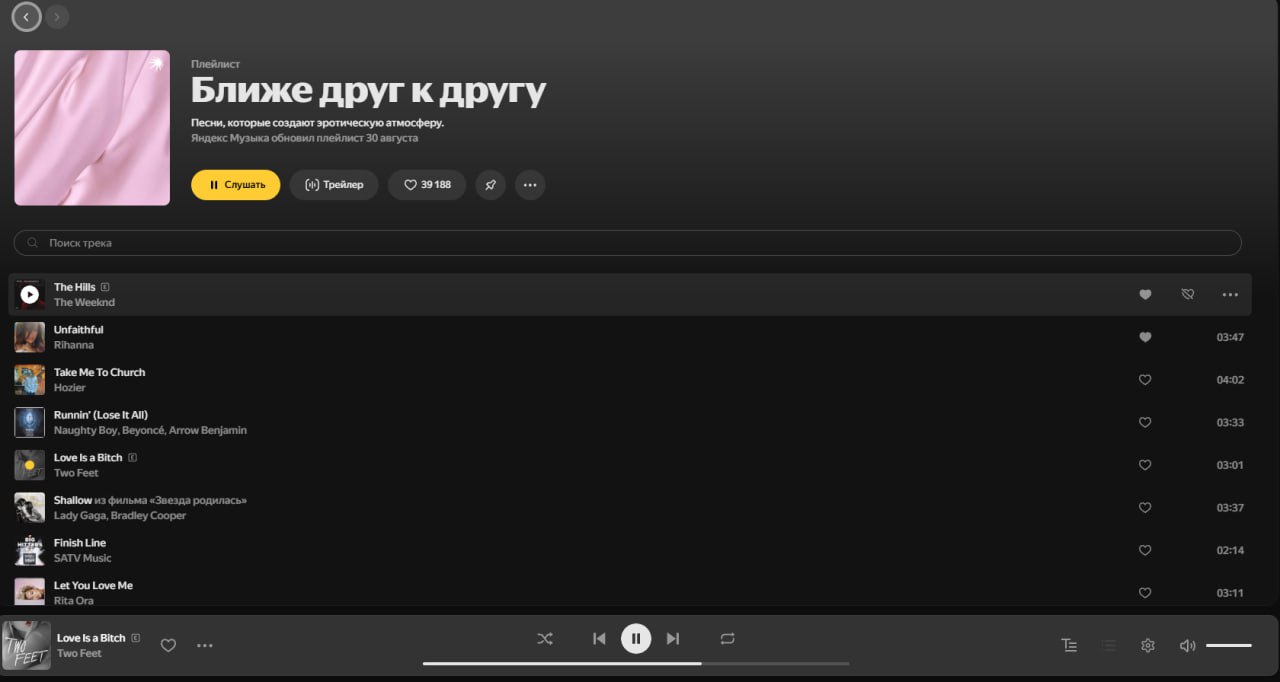Click Love Is a Bitch title in player bar
Viewport: 1280px width, 682px height.
(91, 638)
